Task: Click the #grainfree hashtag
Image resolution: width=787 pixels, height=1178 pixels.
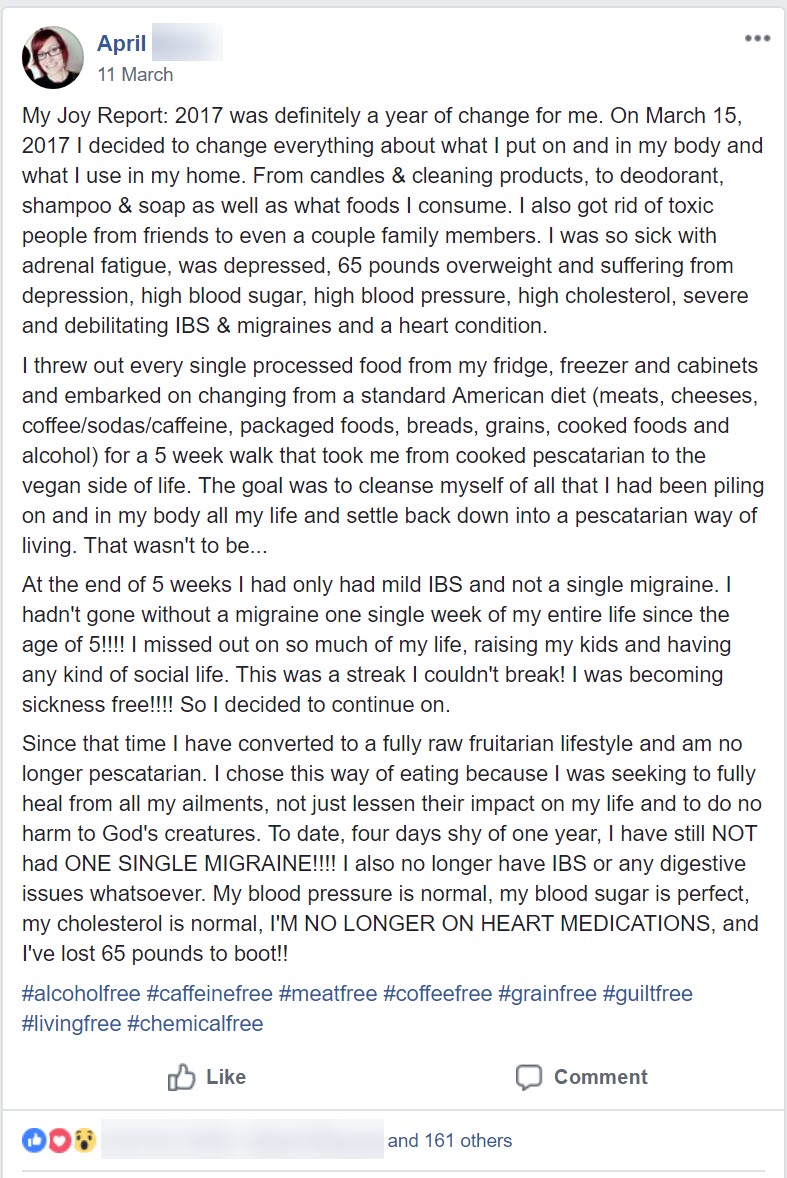Action: pos(547,993)
